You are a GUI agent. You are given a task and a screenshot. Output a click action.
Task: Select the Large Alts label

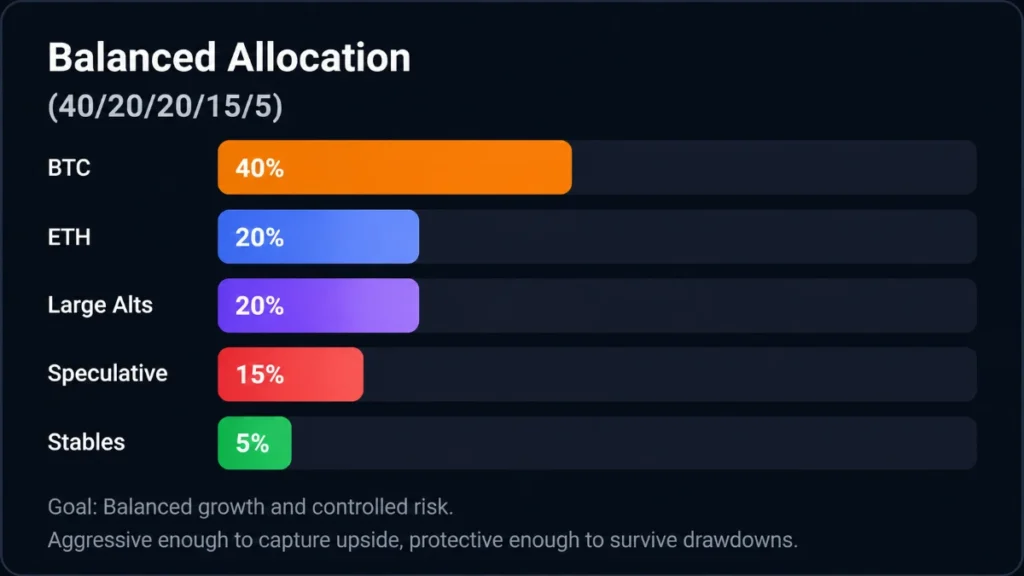(100, 305)
